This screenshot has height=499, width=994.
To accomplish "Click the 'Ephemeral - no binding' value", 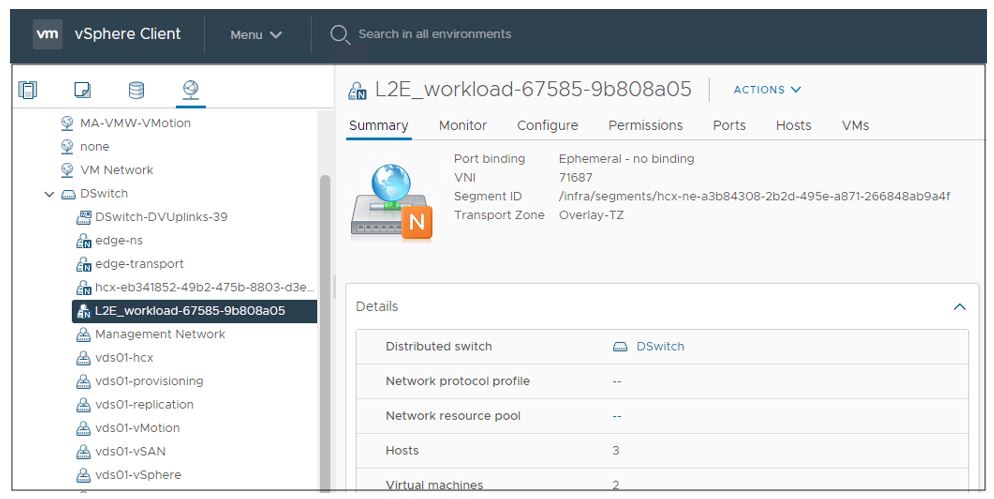I will pyautogui.click(x=626, y=159).
